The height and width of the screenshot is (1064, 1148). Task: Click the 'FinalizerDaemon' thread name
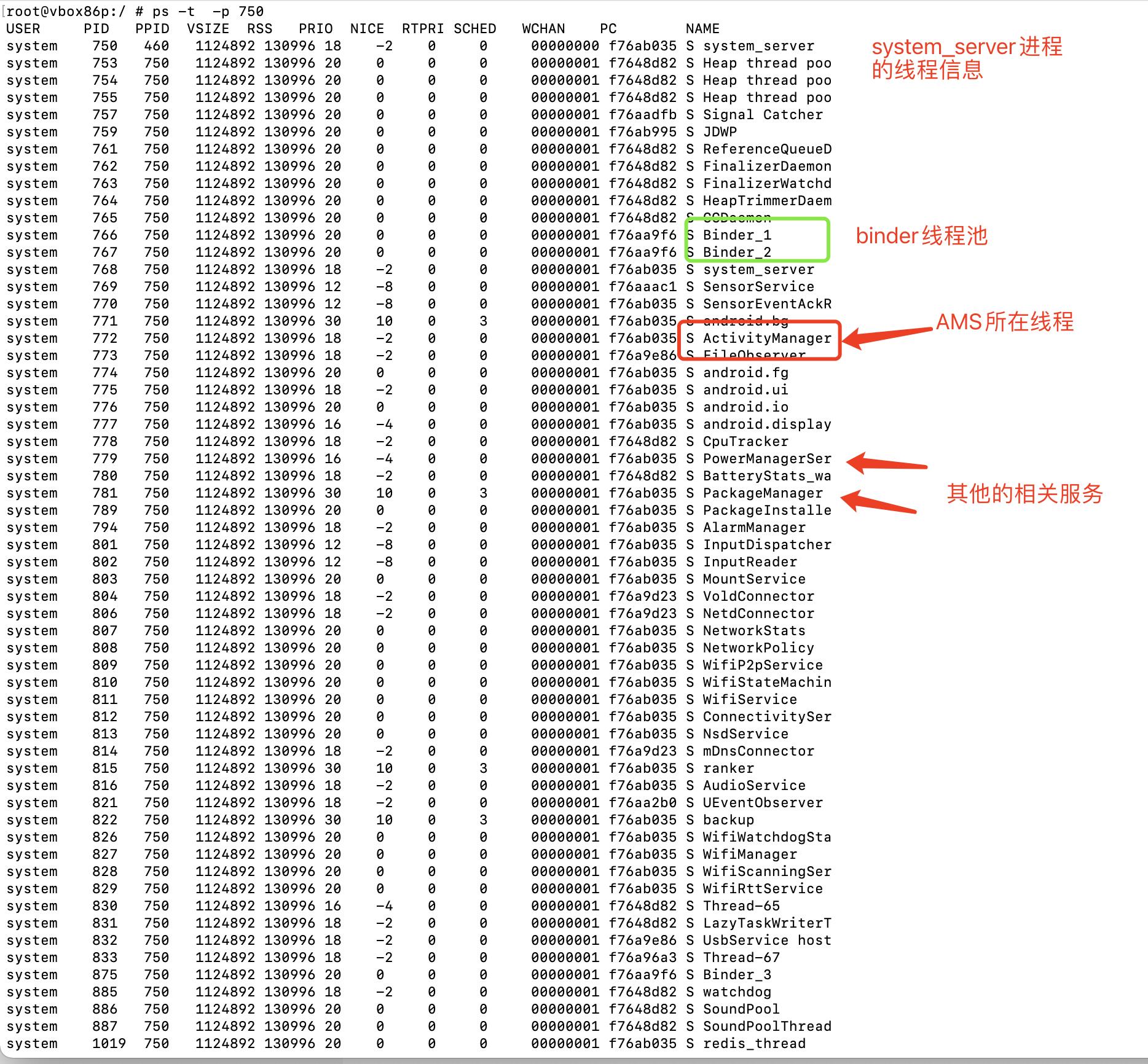pyautogui.click(x=767, y=166)
